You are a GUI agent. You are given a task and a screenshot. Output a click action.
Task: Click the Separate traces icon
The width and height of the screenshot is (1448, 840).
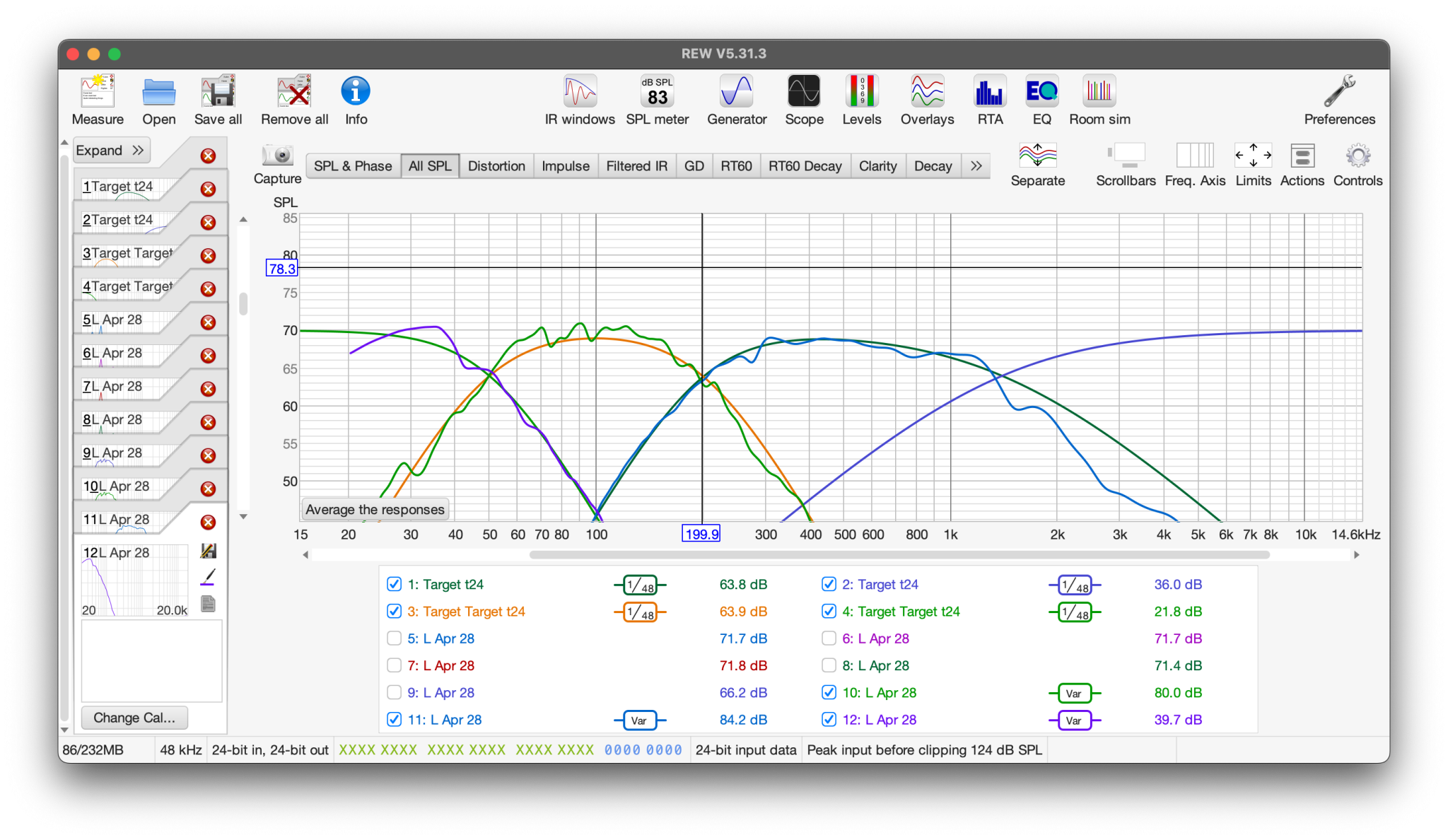click(x=1037, y=156)
